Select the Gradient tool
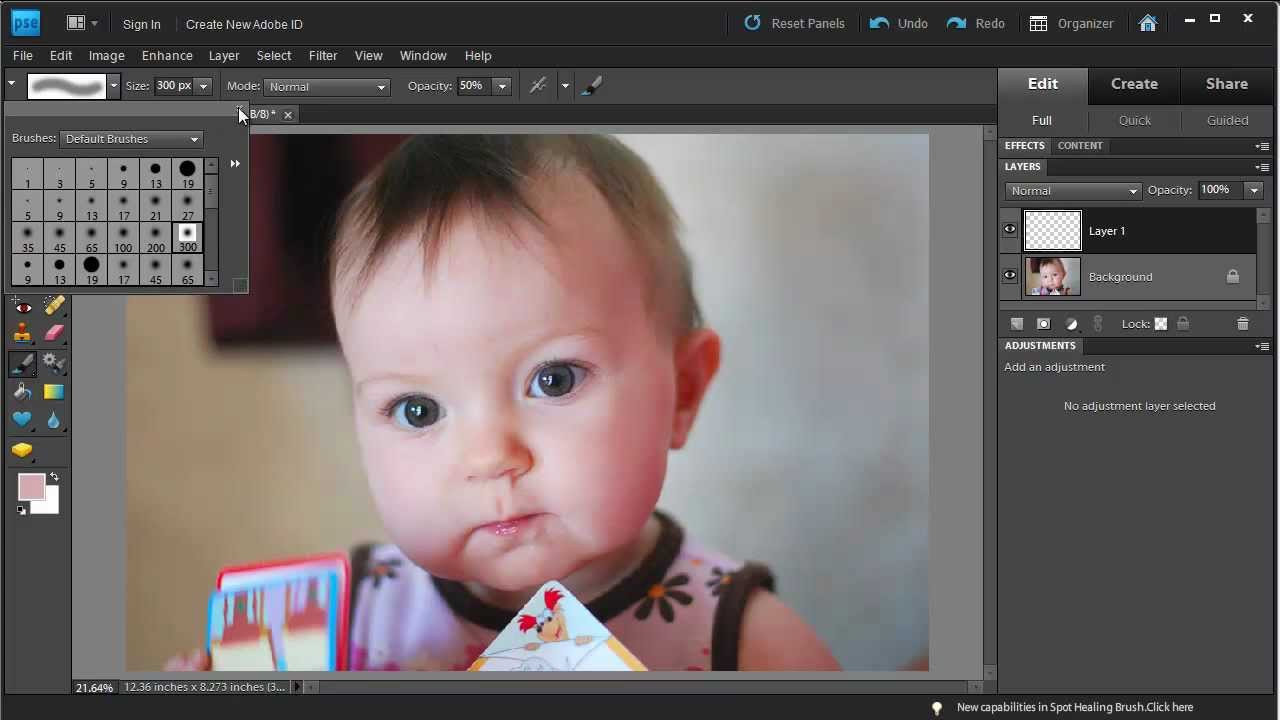 click(x=54, y=392)
